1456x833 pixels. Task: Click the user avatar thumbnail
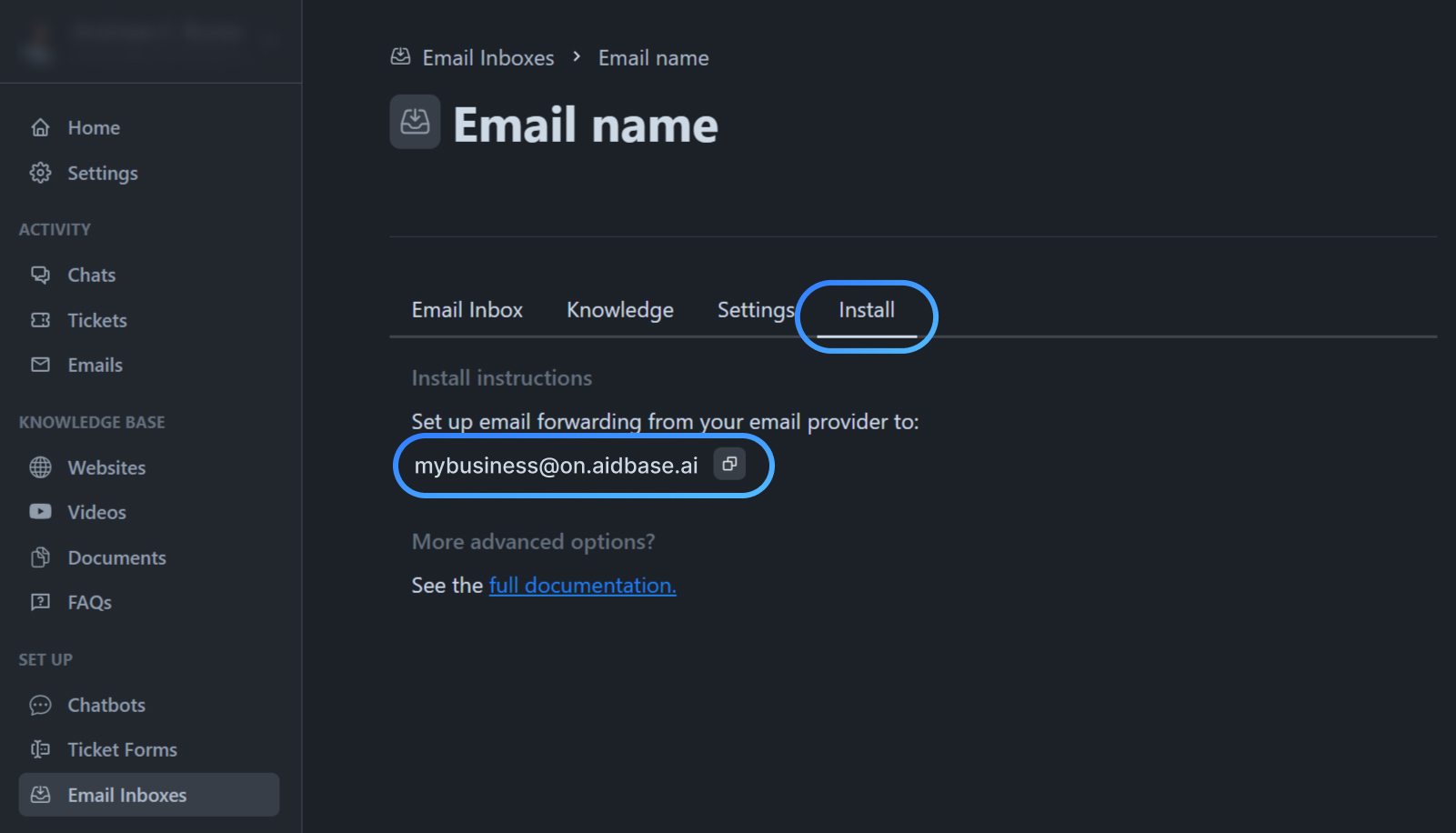pos(37,41)
